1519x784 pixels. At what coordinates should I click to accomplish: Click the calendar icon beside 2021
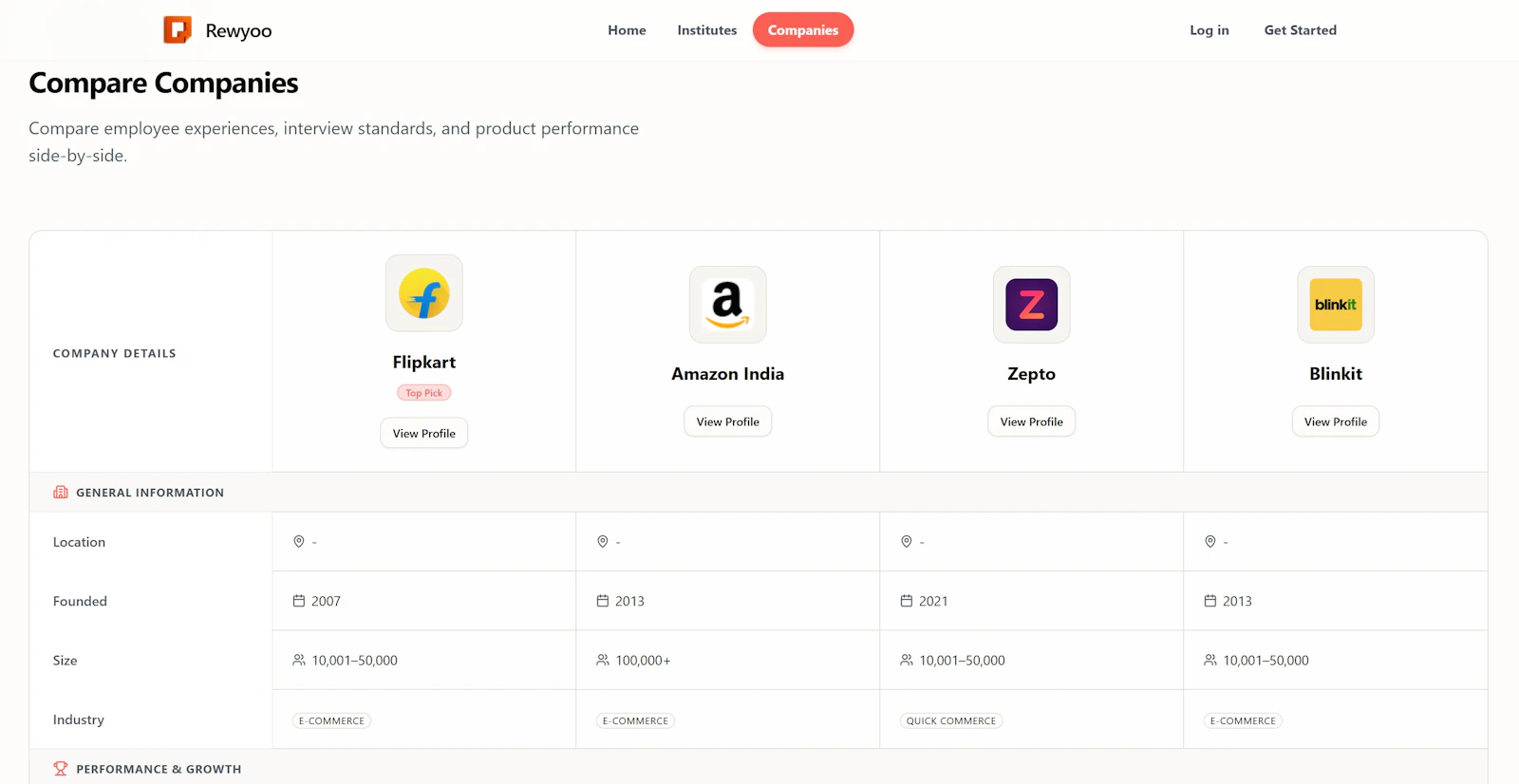tap(907, 601)
